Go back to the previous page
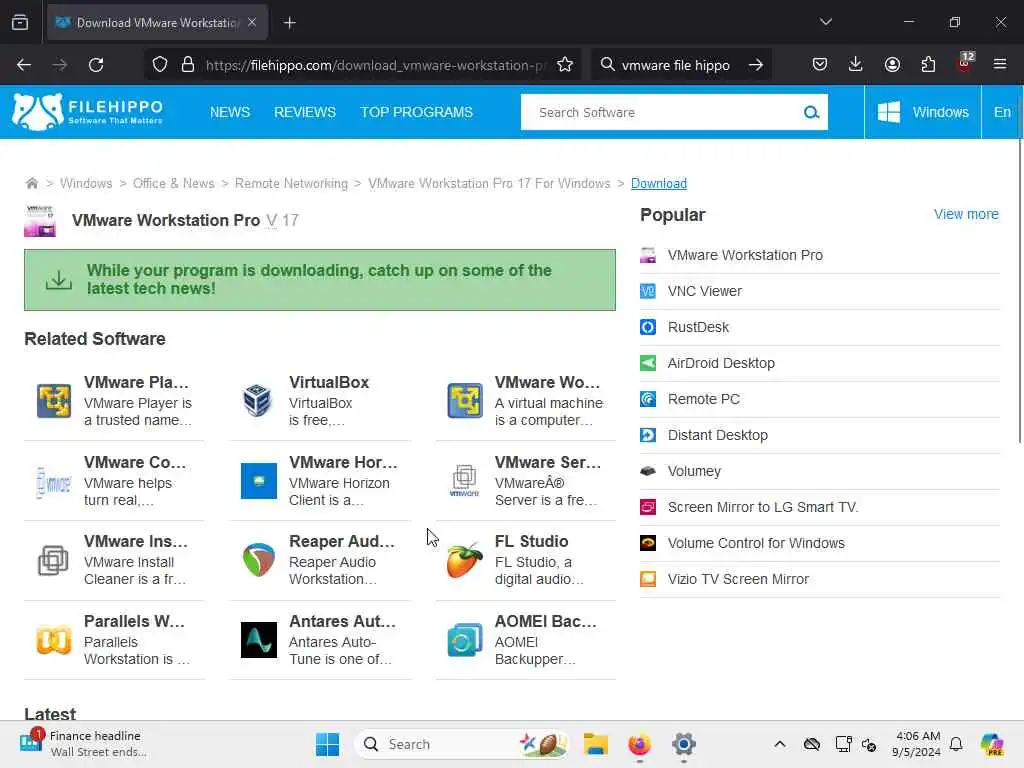 click(x=24, y=65)
